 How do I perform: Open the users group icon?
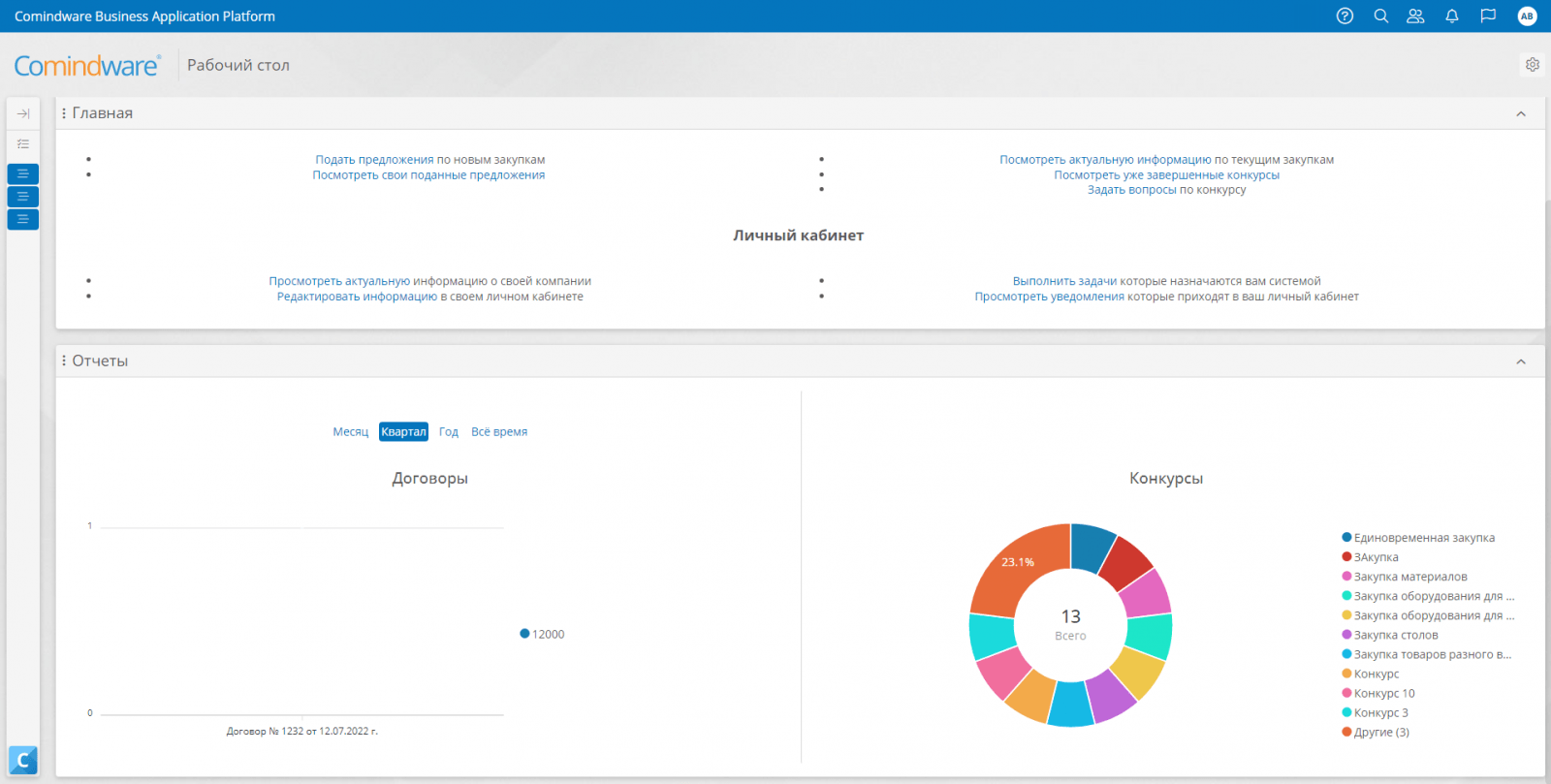coord(1415,16)
